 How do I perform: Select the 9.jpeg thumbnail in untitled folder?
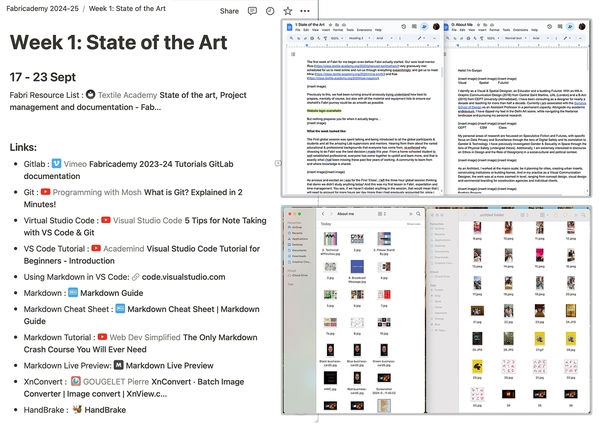(x=477, y=230)
